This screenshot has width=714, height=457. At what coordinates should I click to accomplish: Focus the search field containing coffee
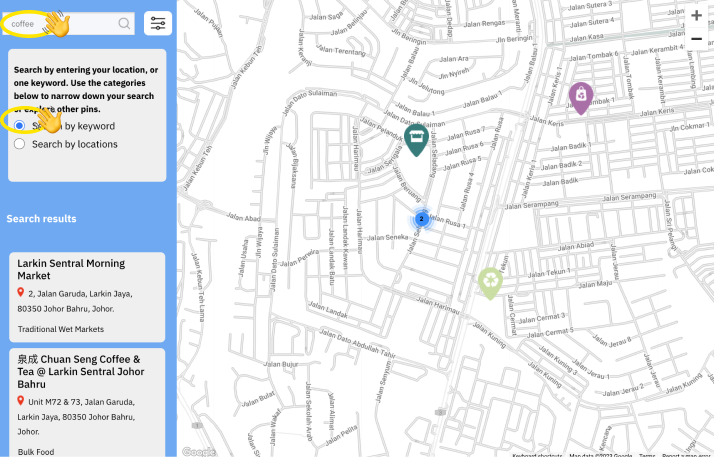point(68,24)
